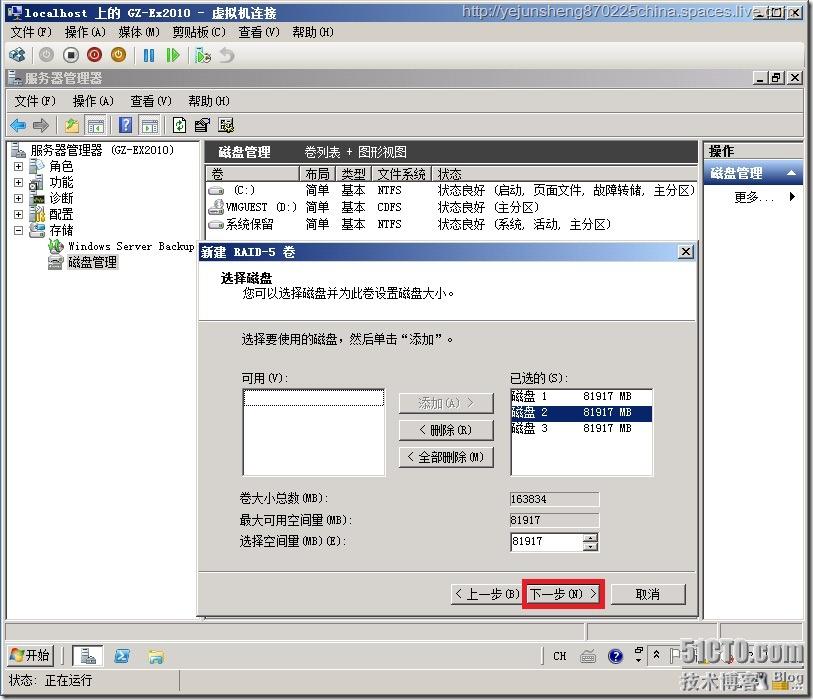This screenshot has height=700, width=813.
Task: Click the language bar help icon
Action: pos(615,656)
